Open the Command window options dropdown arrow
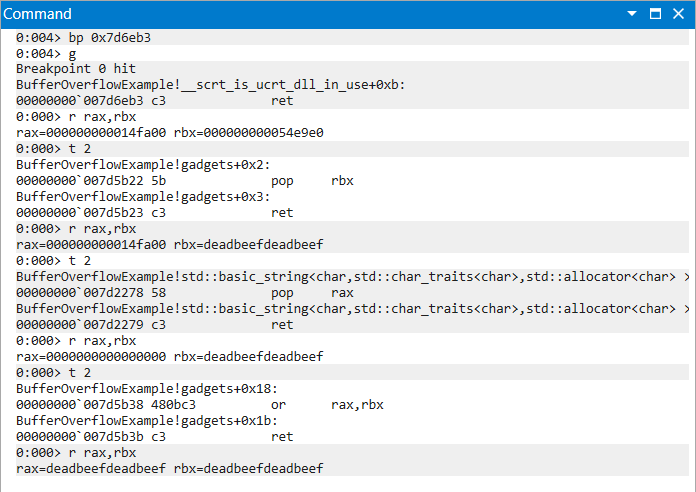696x492 pixels. (632, 14)
